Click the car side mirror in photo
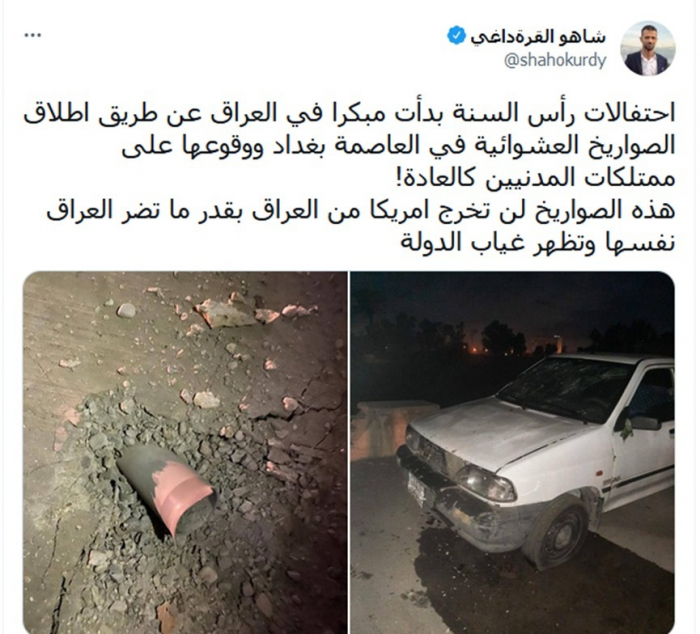This screenshot has width=700, height=634. click(642, 422)
